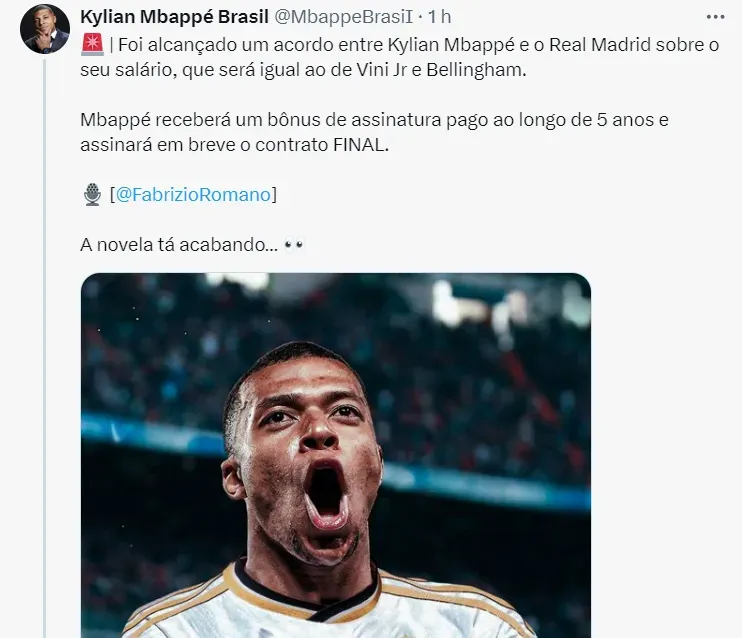Click the 'A novela tá acabando...' text
The image size is (742, 638).
coord(179,245)
